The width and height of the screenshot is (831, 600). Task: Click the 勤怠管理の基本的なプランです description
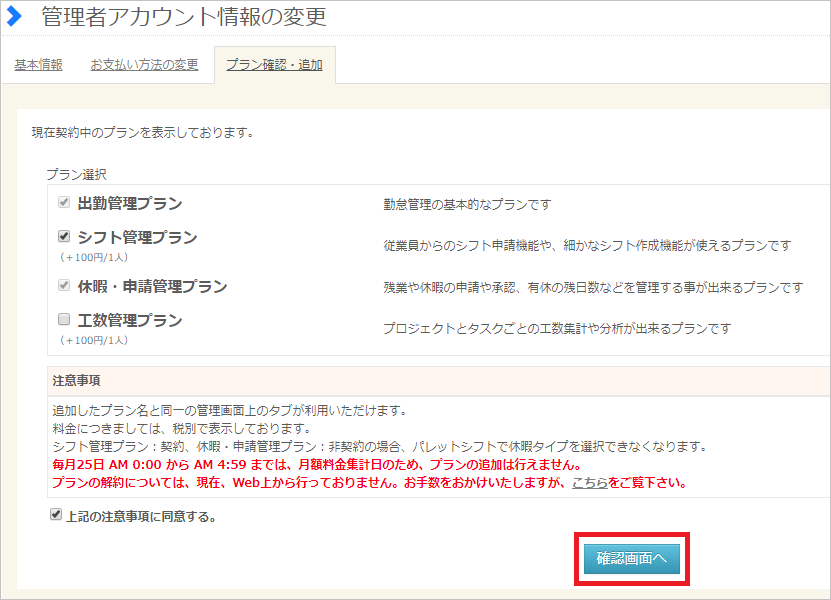[x=467, y=205]
